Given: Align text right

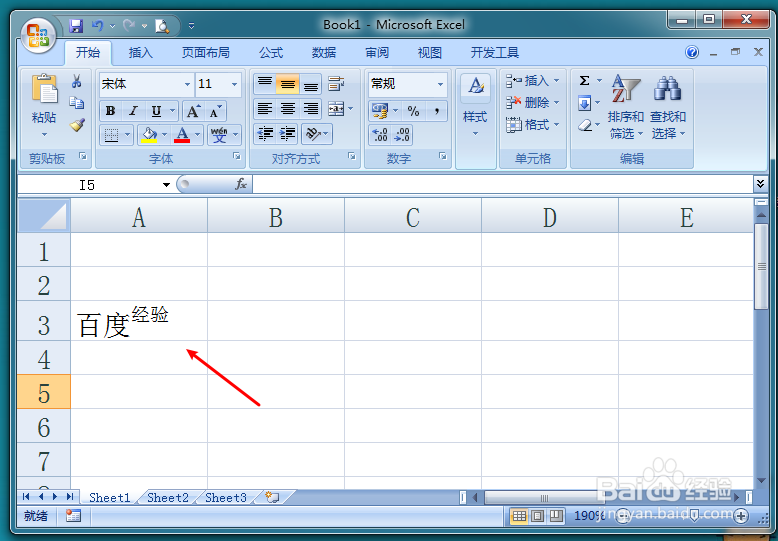Looking at the screenshot, I should 311,109.
